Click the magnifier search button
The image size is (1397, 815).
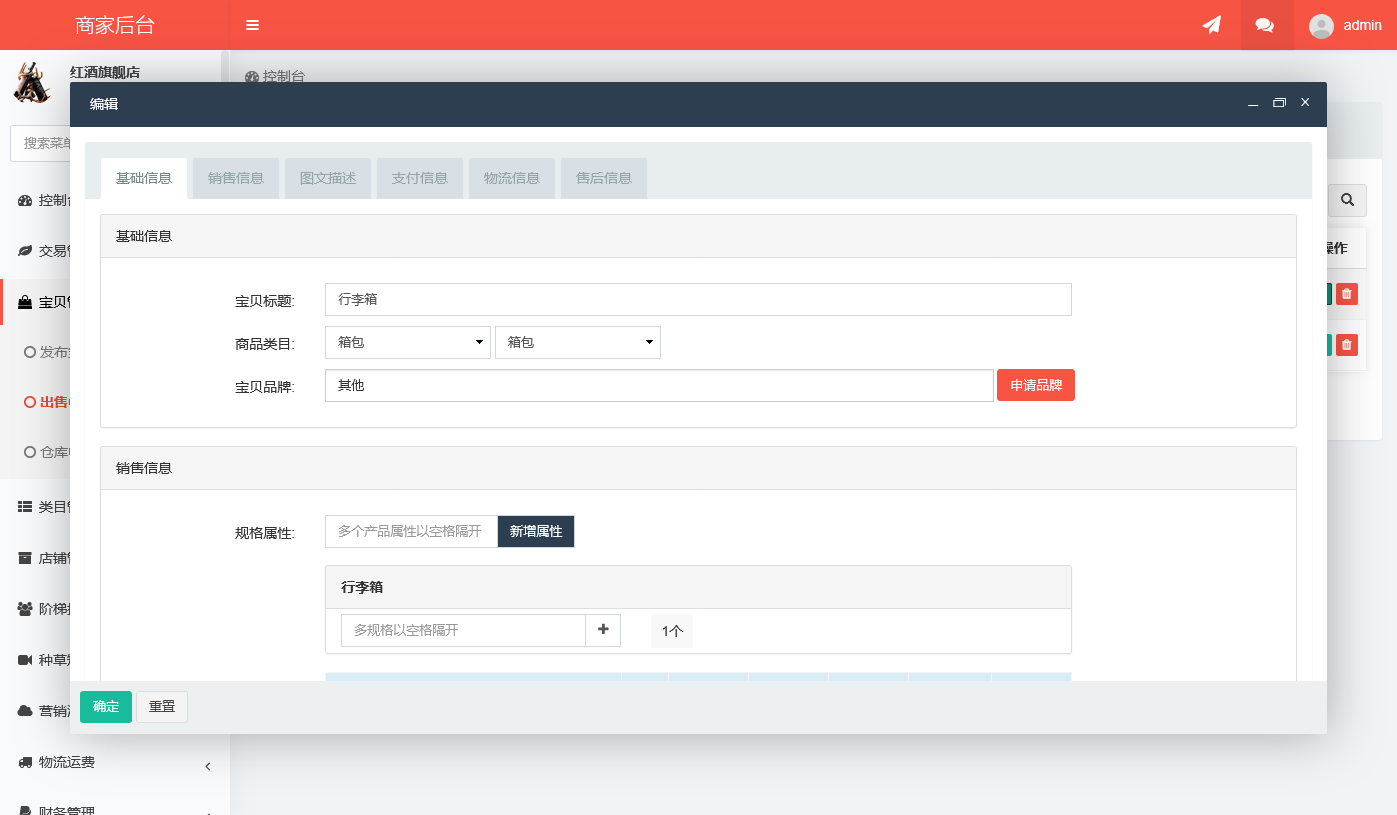click(x=1347, y=200)
